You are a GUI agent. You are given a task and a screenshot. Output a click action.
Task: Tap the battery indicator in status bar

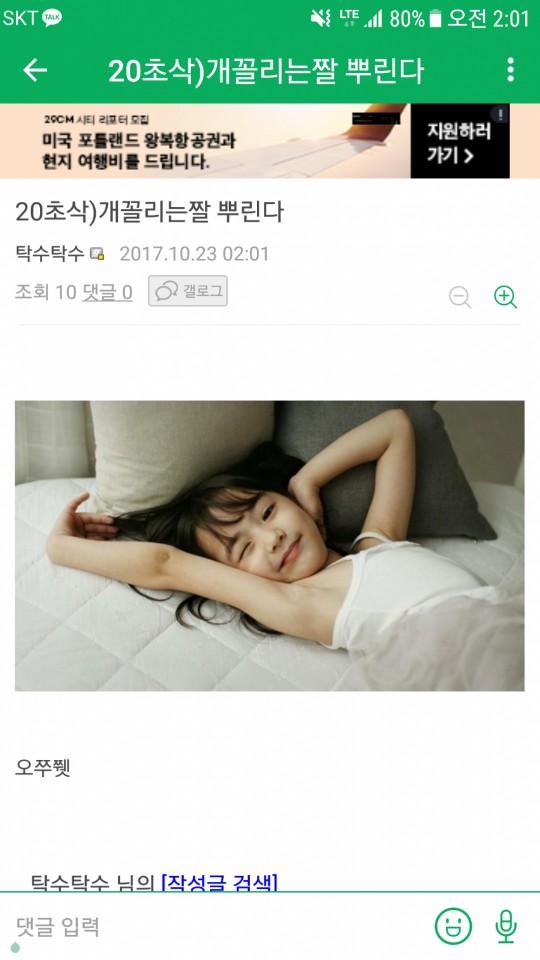pyautogui.click(x=435, y=18)
